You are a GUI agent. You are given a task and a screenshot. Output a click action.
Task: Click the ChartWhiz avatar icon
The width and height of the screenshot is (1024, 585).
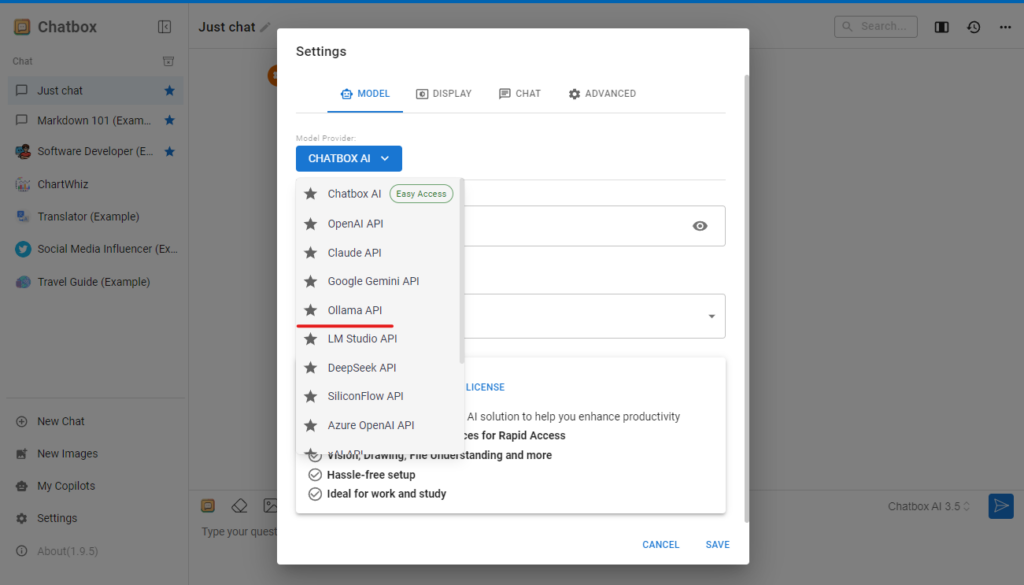[x=23, y=184]
